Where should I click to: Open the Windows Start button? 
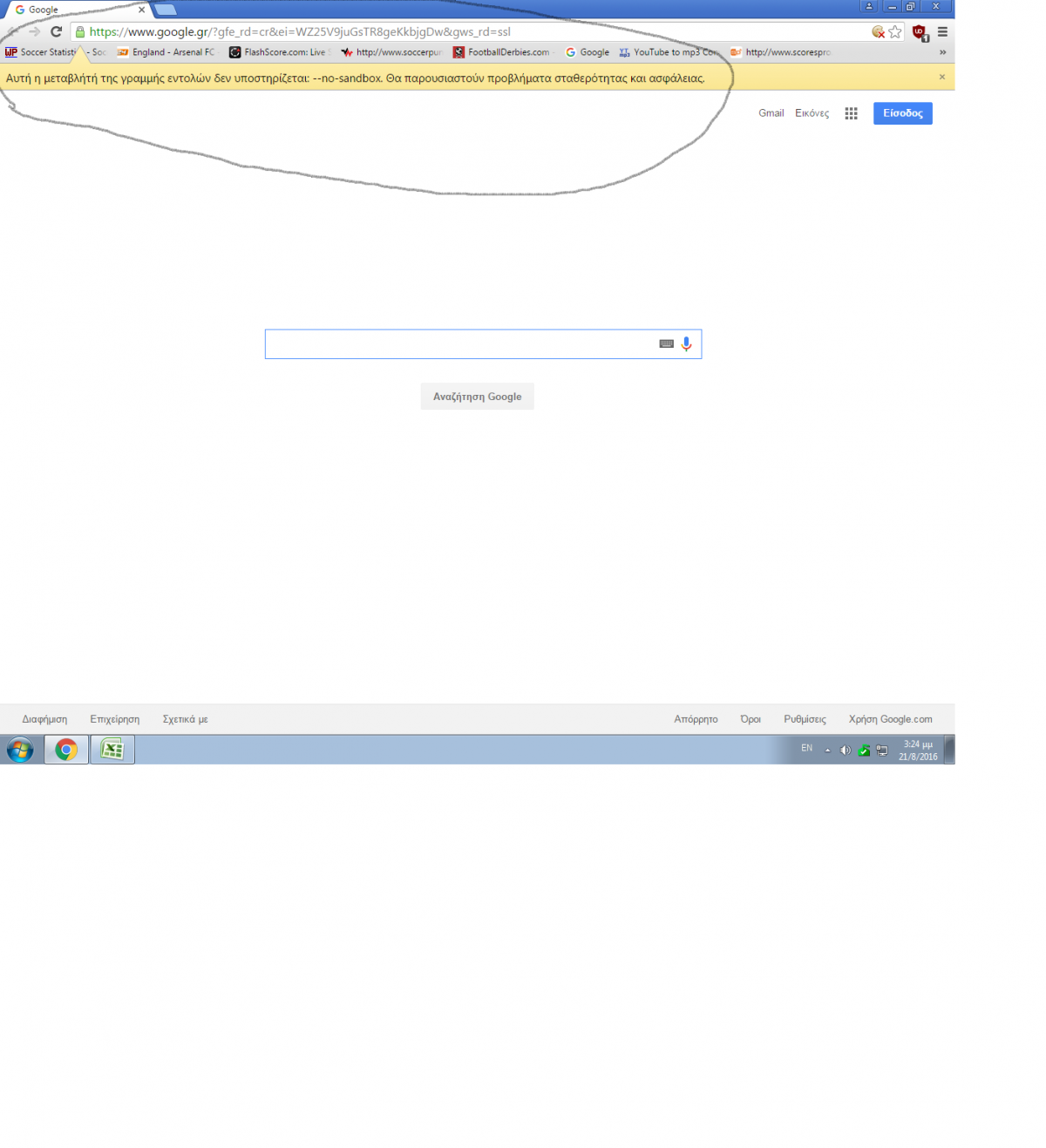pos(20,750)
